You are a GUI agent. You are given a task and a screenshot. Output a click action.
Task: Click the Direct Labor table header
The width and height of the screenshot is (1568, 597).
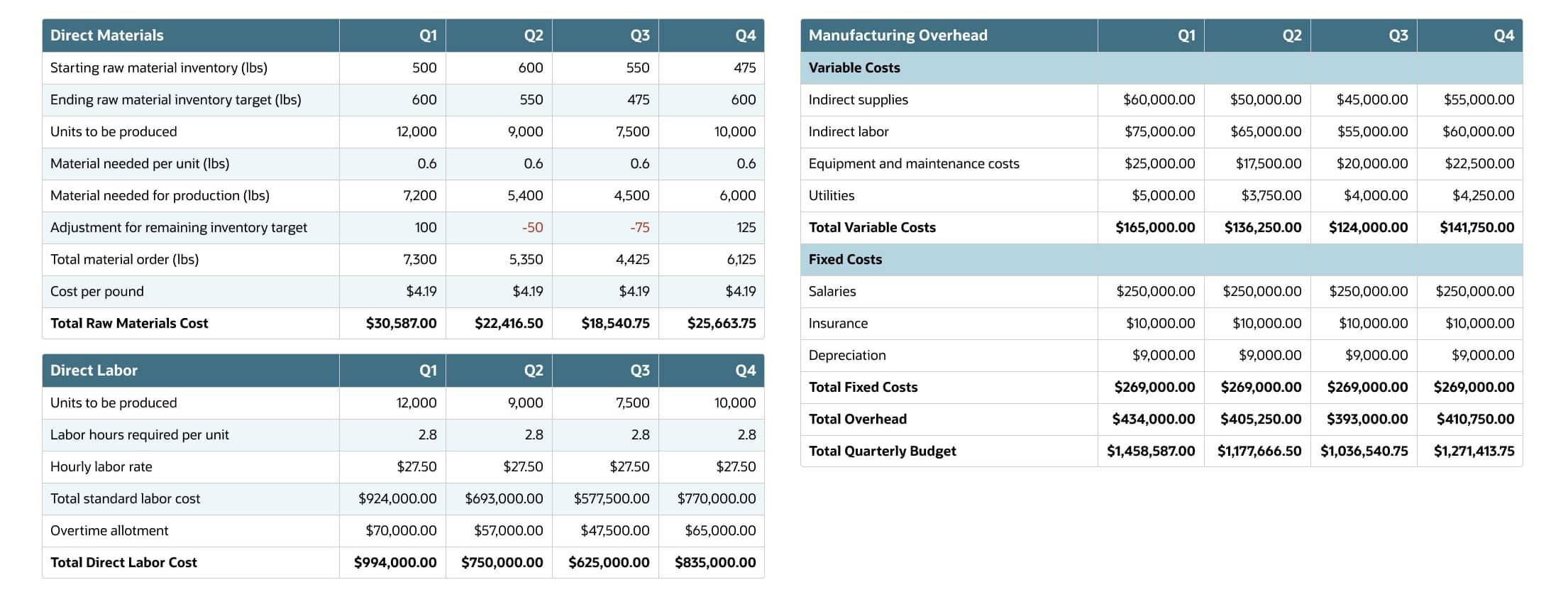403,371
